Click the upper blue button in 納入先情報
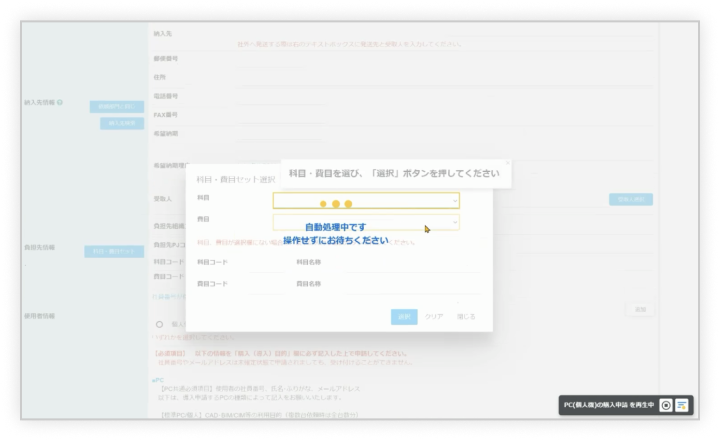 coord(116,106)
